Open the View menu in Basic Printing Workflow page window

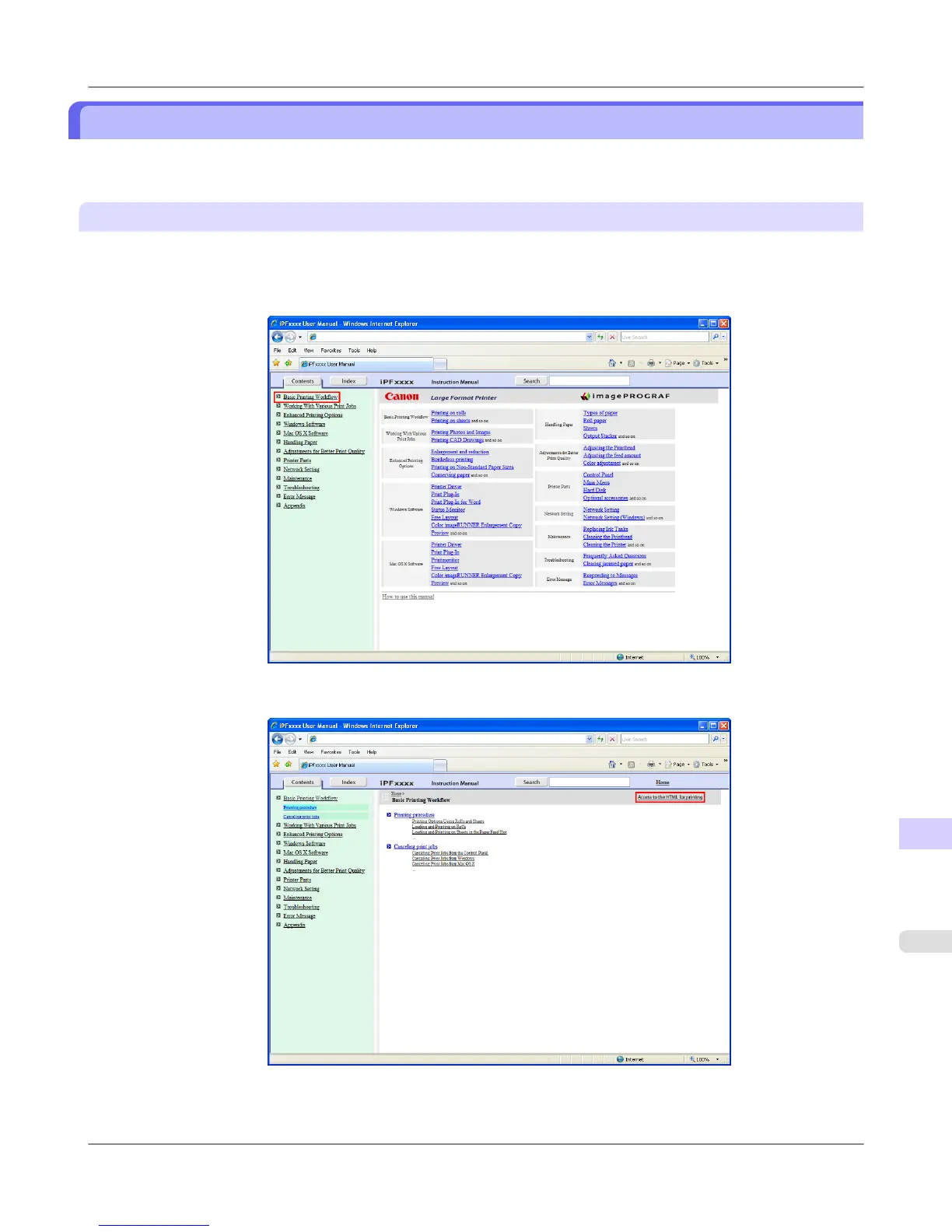coord(309,752)
